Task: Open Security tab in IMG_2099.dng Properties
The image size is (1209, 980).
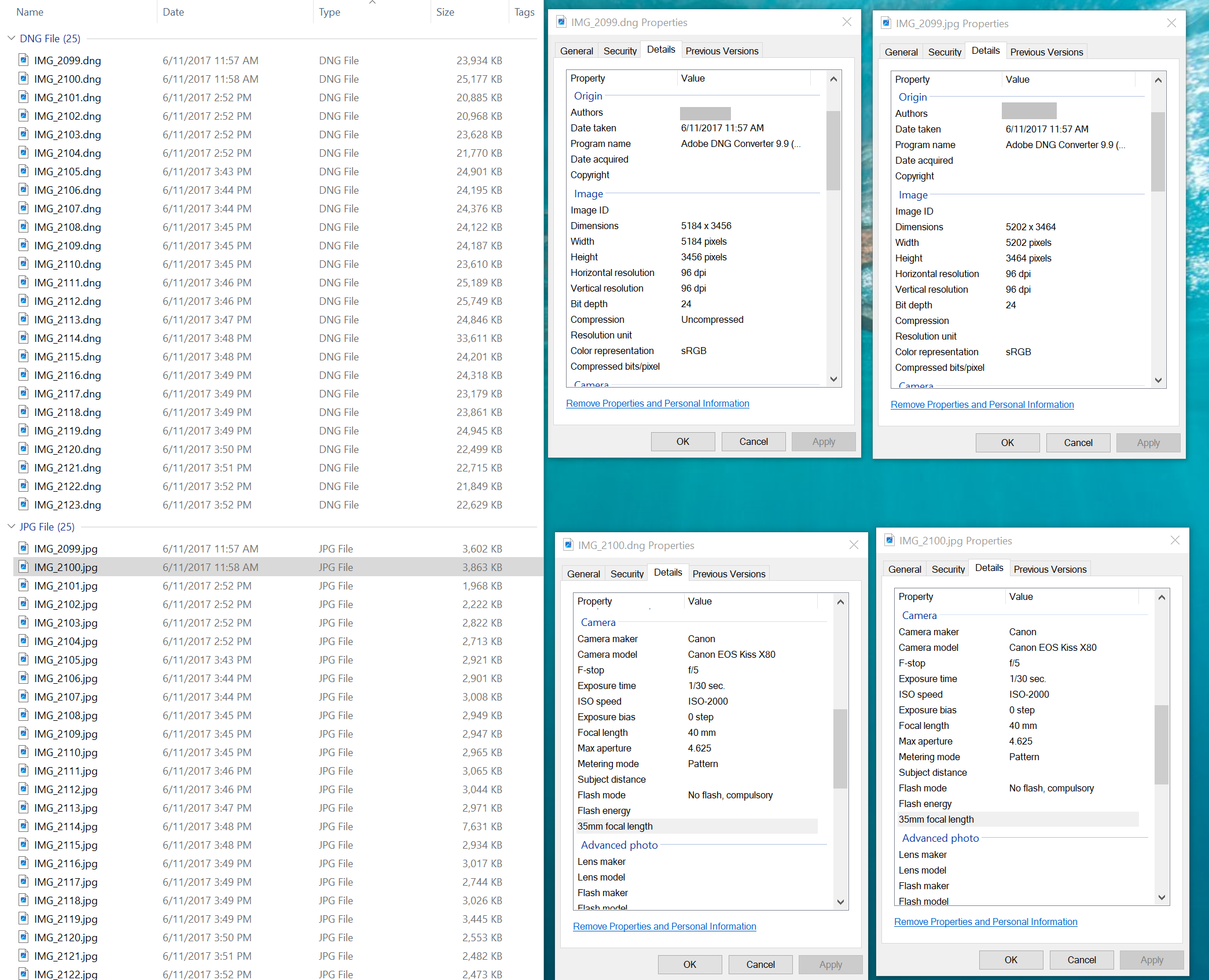Action: click(620, 51)
